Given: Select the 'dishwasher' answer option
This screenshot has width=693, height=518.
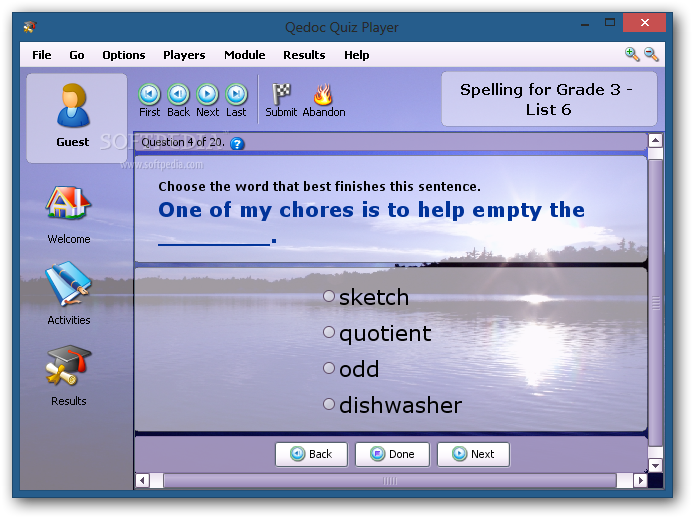Looking at the screenshot, I should (x=329, y=404).
